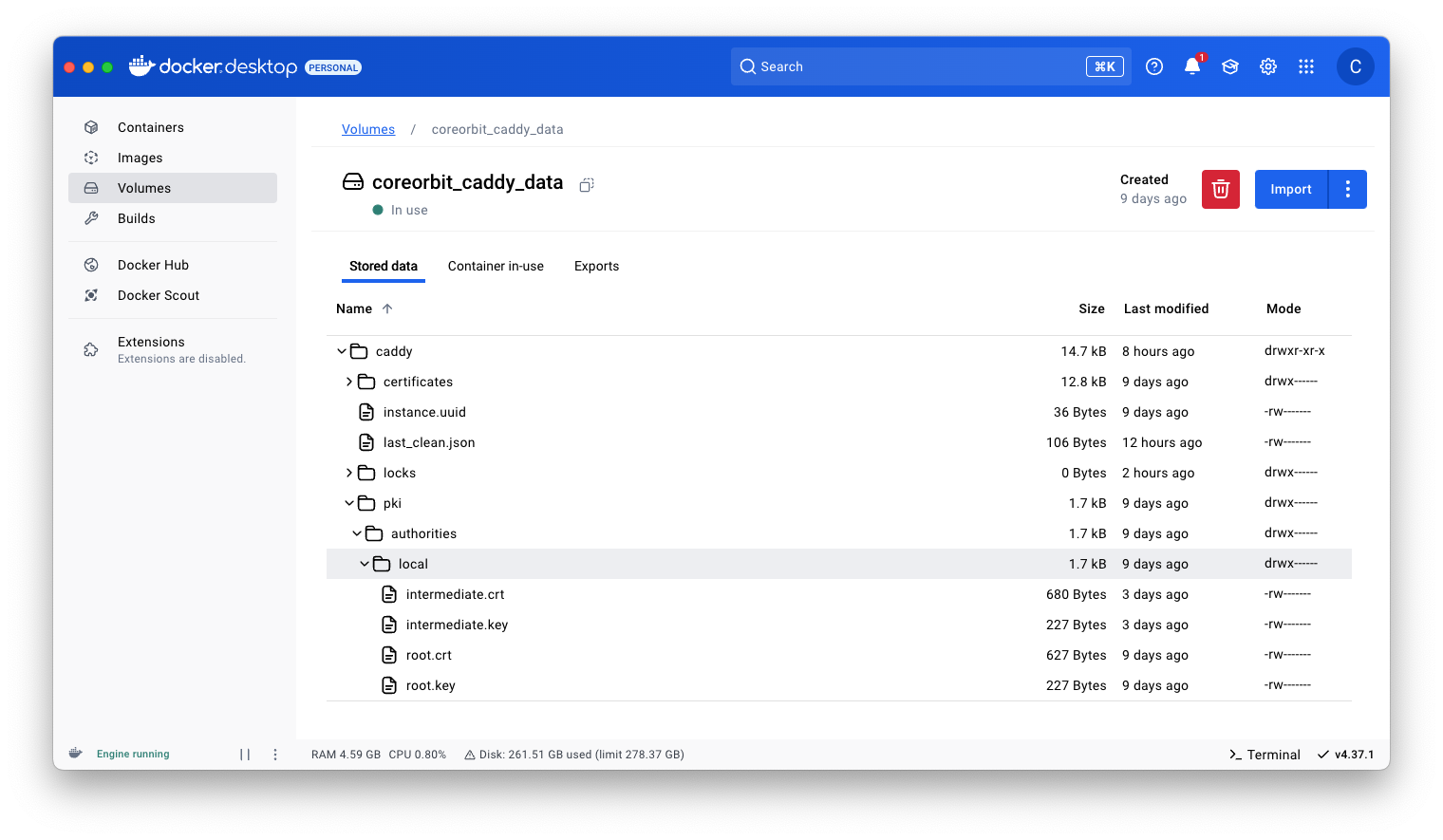Screen dimensions: 1443x840
Task: Copy the volume name coreorbit_caddy_data
Action: pyautogui.click(x=587, y=185)
